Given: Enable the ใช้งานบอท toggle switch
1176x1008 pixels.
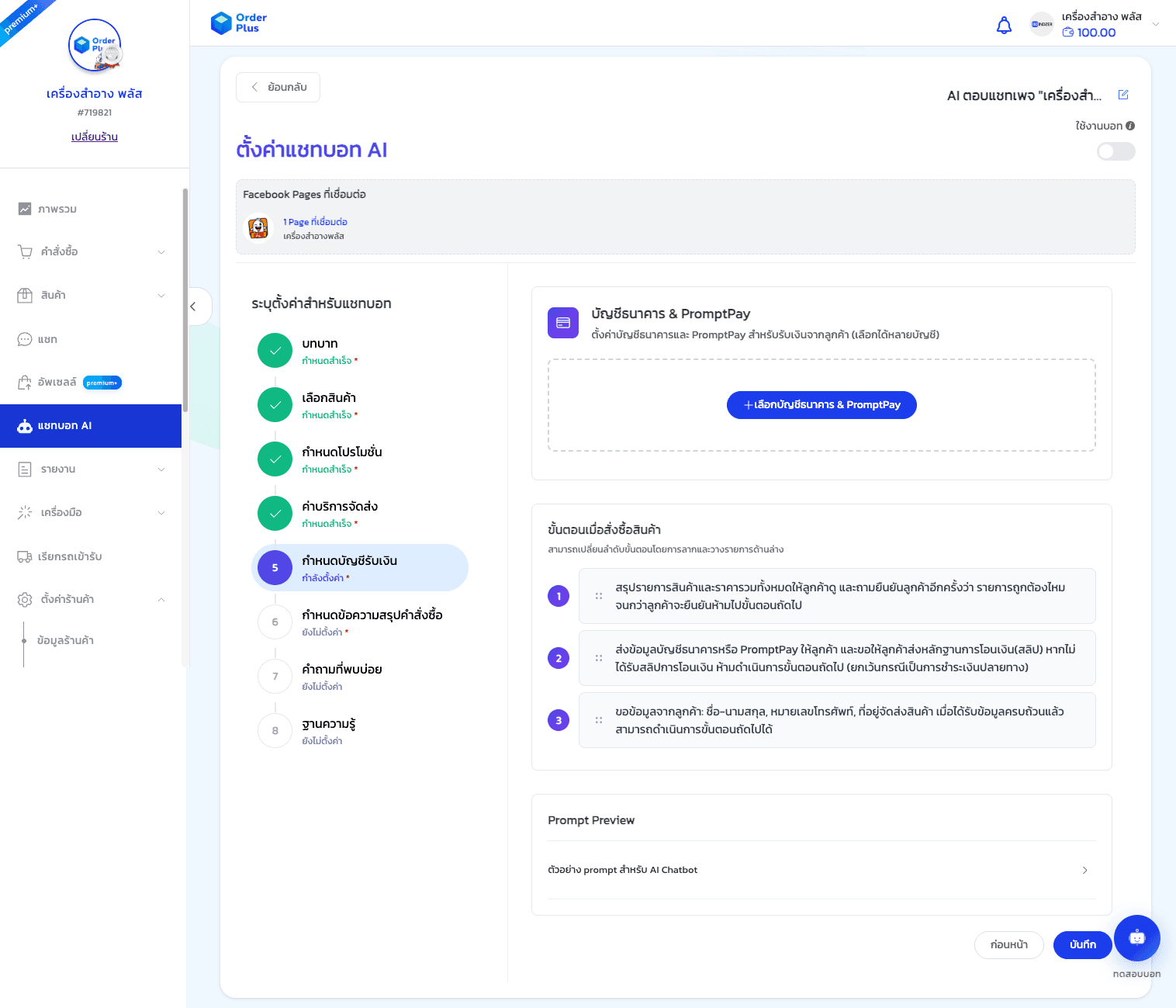Looking at the screenshot, I should [x=1115, y=151].
